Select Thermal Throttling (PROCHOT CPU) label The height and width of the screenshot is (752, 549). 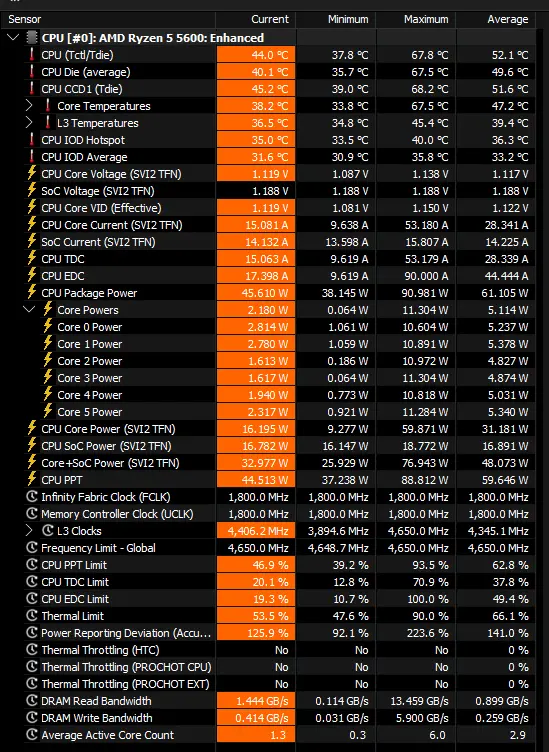(x=126, y=667)
